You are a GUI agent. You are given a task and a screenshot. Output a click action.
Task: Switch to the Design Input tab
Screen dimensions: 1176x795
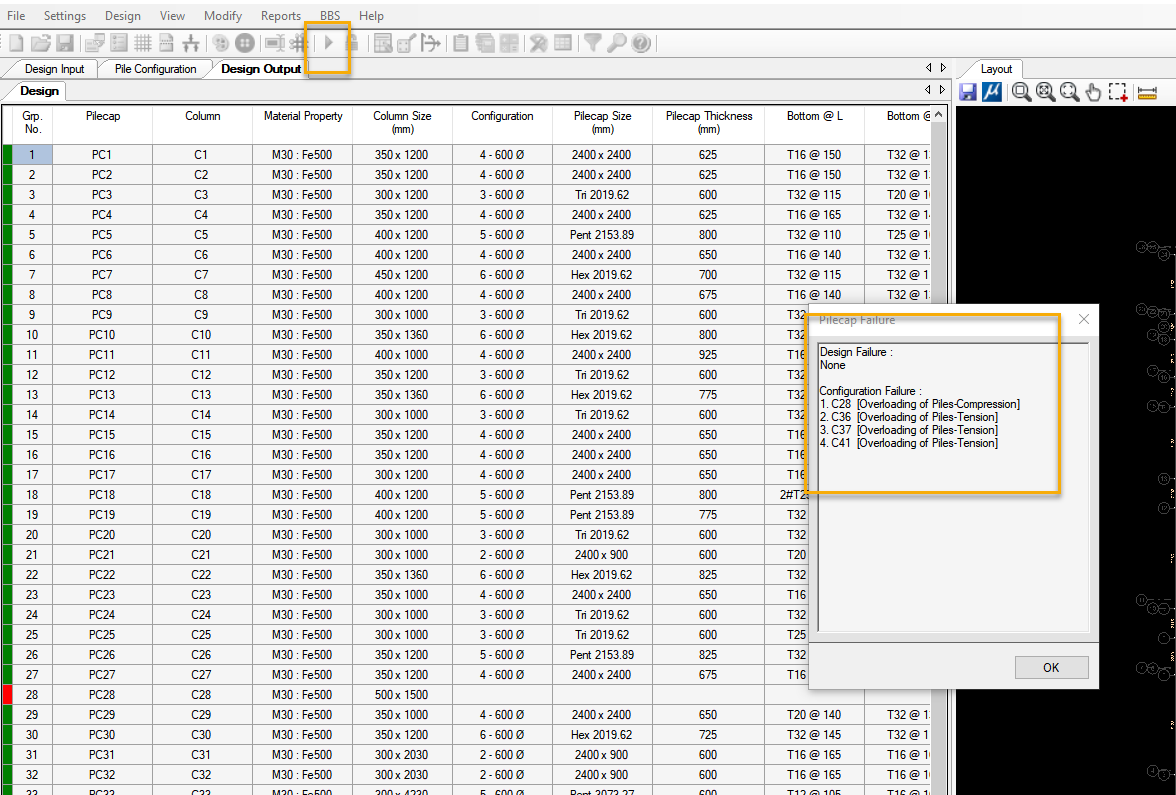[54, 68]
